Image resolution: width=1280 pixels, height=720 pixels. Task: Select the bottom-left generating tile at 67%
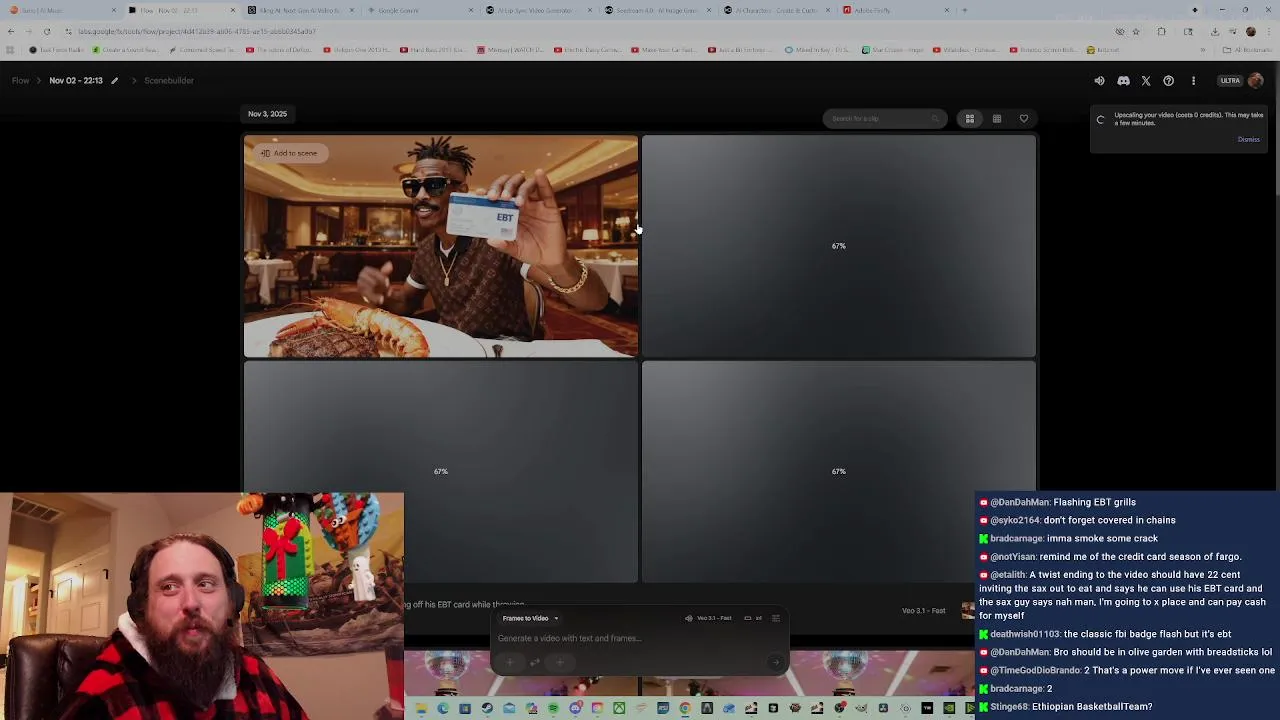point(440,471)
